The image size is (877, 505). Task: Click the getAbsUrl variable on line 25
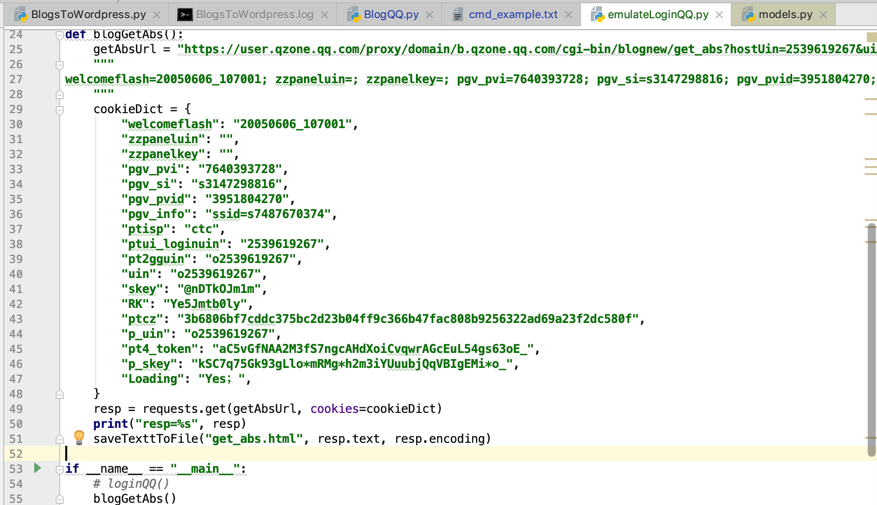coord(125,49)
